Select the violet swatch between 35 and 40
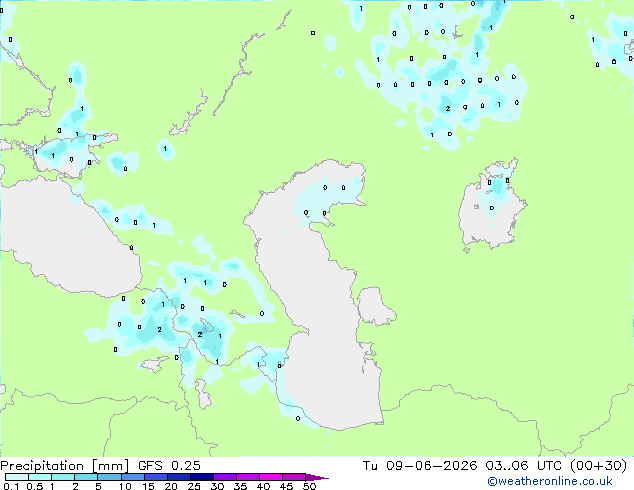The width and height of the screenshot is (634, 490). [247, 477]
